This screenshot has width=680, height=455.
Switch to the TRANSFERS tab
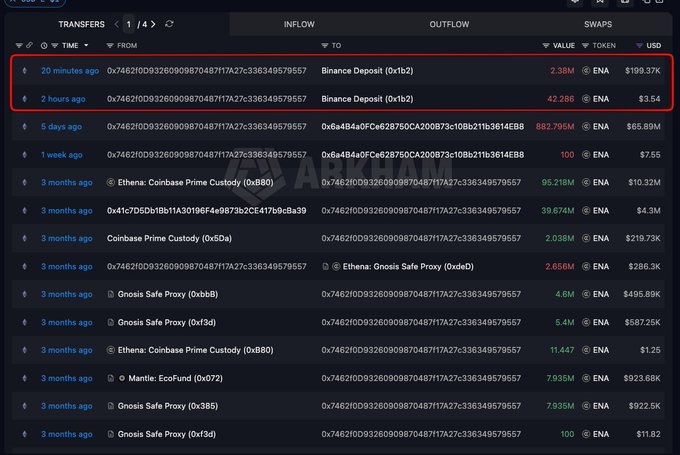pyautogui.click(x=82, y=24)
